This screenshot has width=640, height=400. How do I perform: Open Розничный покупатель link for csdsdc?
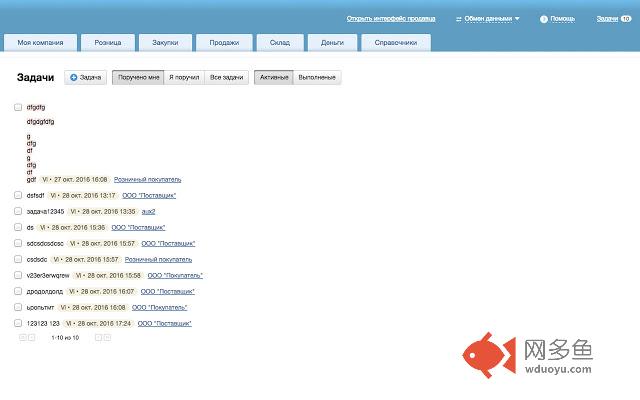(x=158, y=260)
